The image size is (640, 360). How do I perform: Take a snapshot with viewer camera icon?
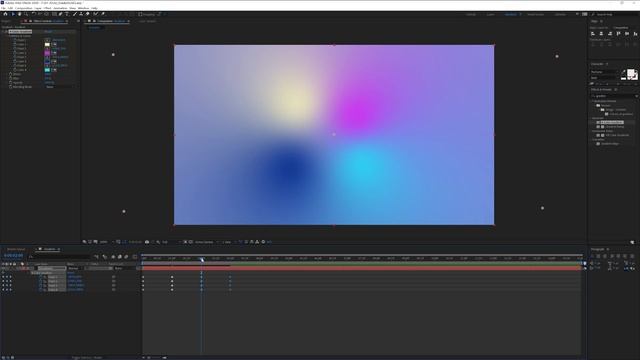[147, 242]
